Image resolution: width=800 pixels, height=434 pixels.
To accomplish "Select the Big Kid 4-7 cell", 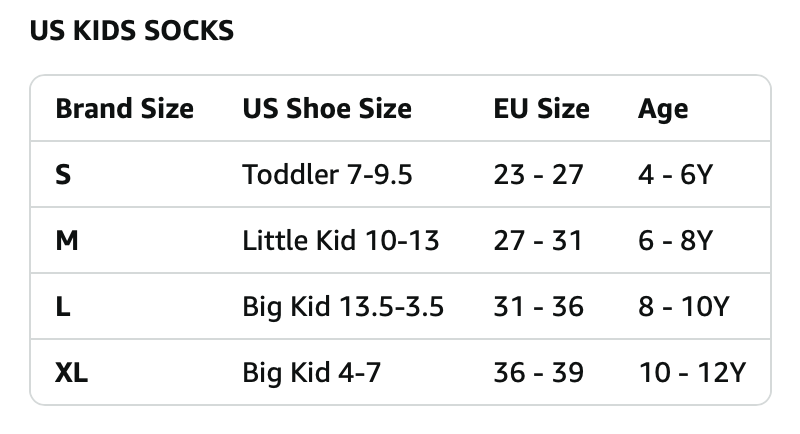I will click(x=311, y=373).
